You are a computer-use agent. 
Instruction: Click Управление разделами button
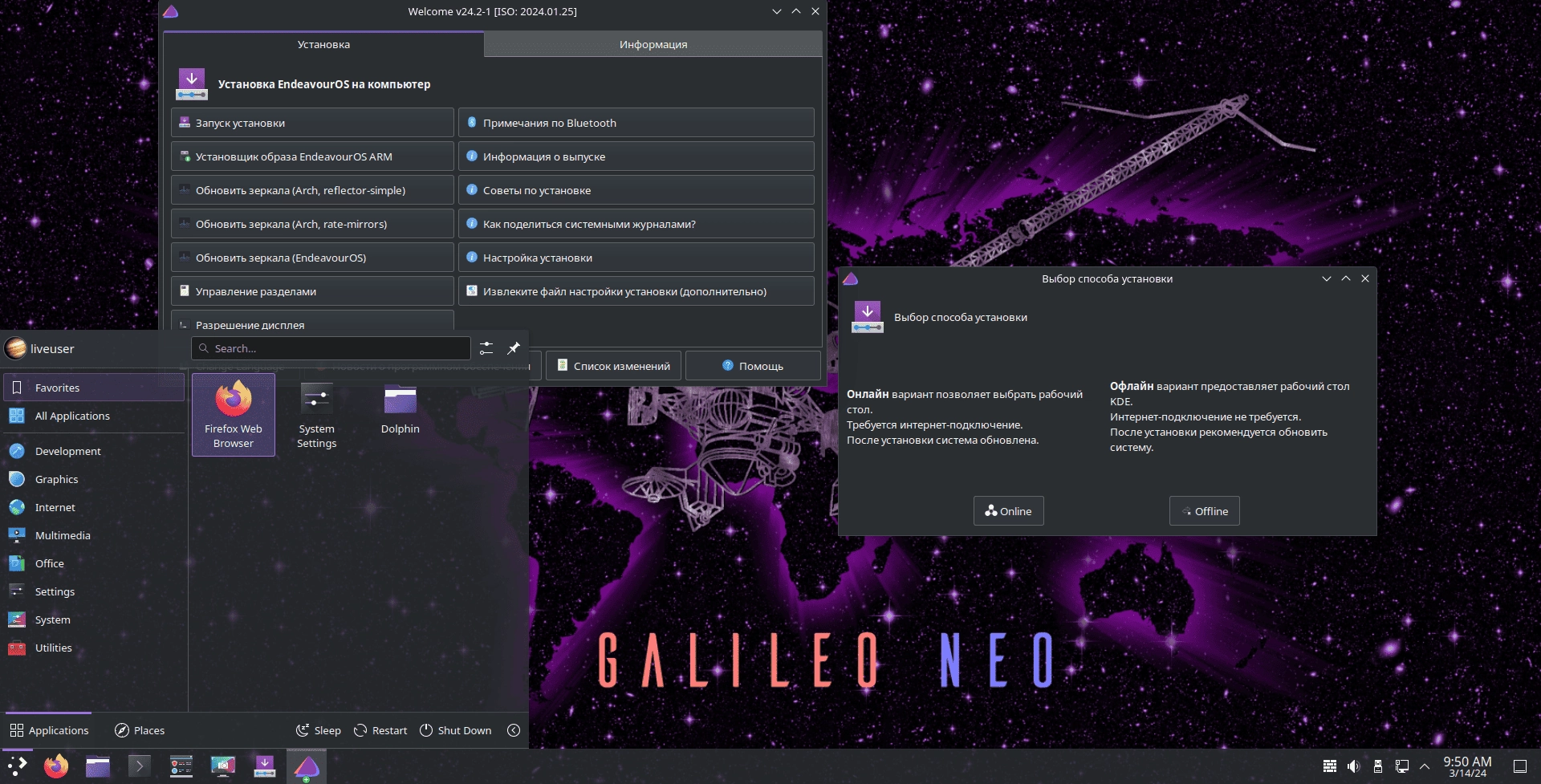click(312, 291)
